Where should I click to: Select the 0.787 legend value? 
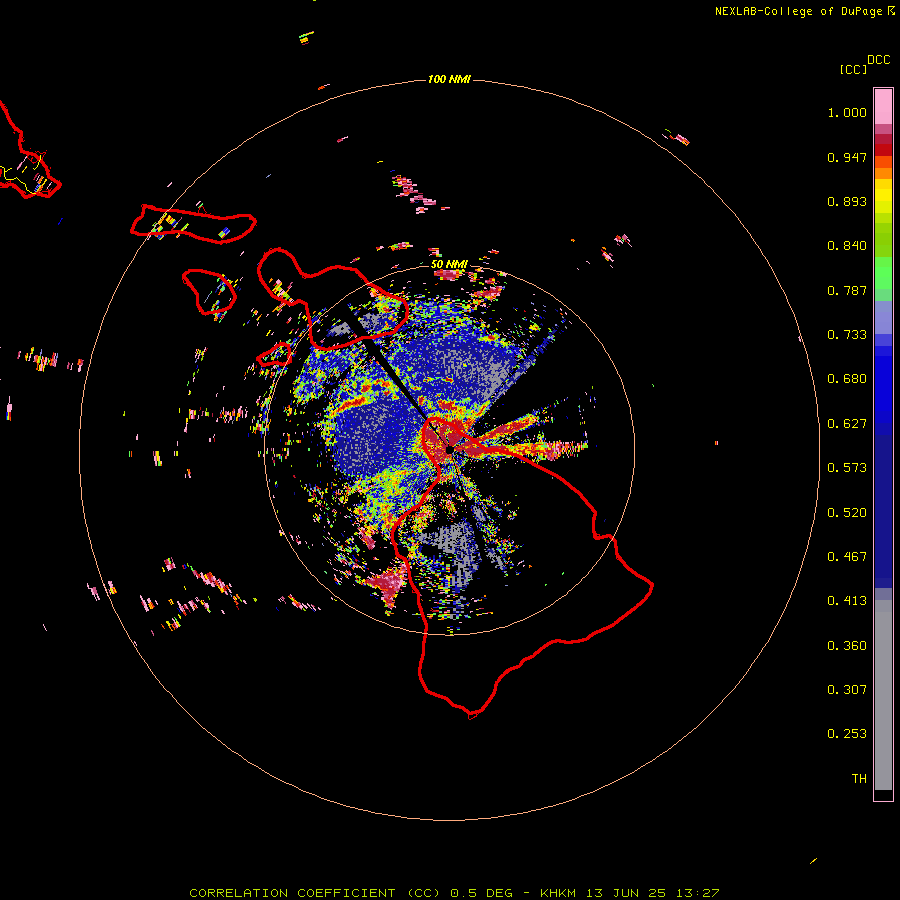847,290
